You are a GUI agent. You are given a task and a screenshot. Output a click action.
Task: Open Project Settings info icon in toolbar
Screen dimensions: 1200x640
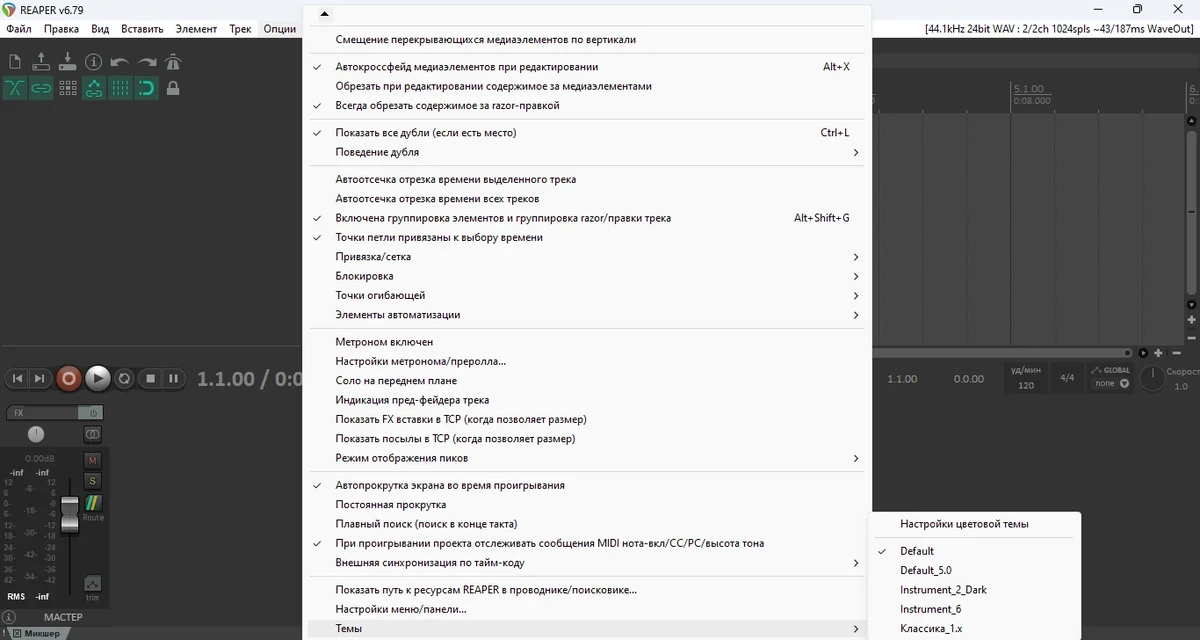pyautogui.click(x=94, y=62)
